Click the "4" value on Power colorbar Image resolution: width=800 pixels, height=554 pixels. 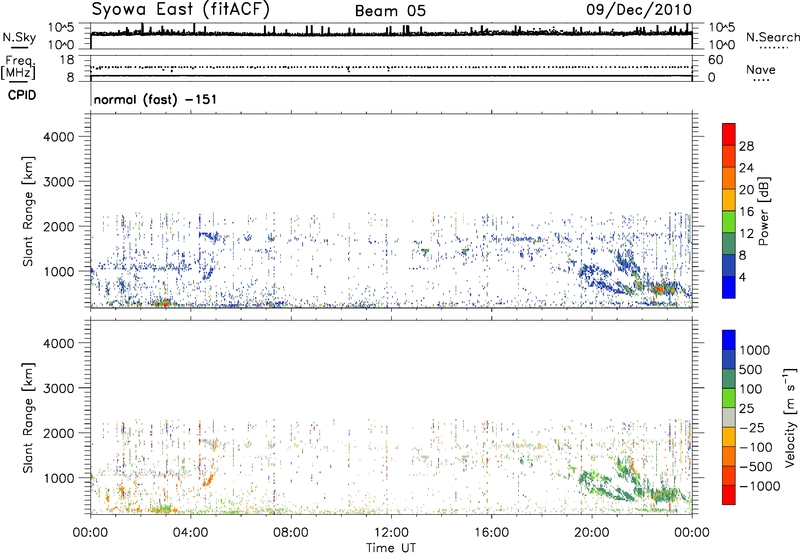click(x=742, y=277)
